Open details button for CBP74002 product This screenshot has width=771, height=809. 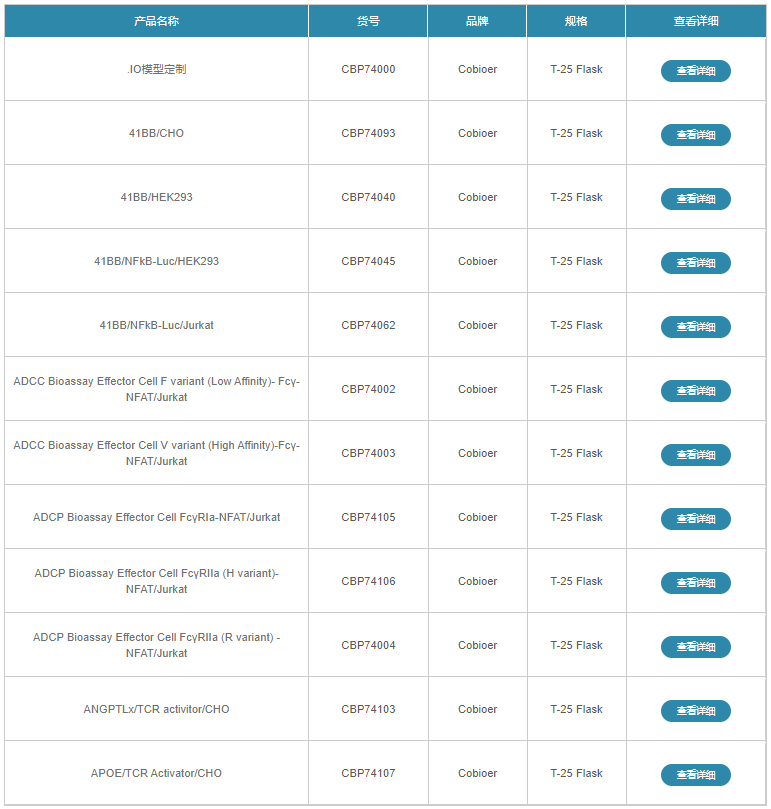coord(695,391)
